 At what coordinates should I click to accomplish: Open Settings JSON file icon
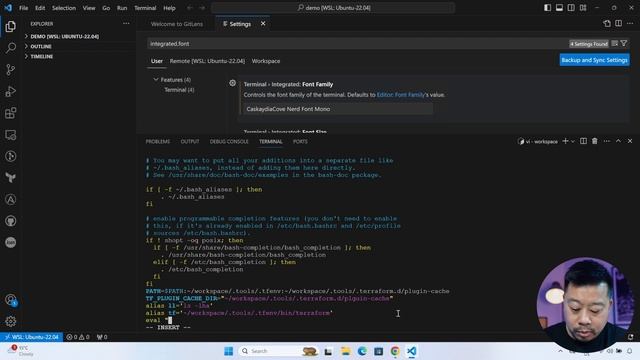(x=607, y=24)
